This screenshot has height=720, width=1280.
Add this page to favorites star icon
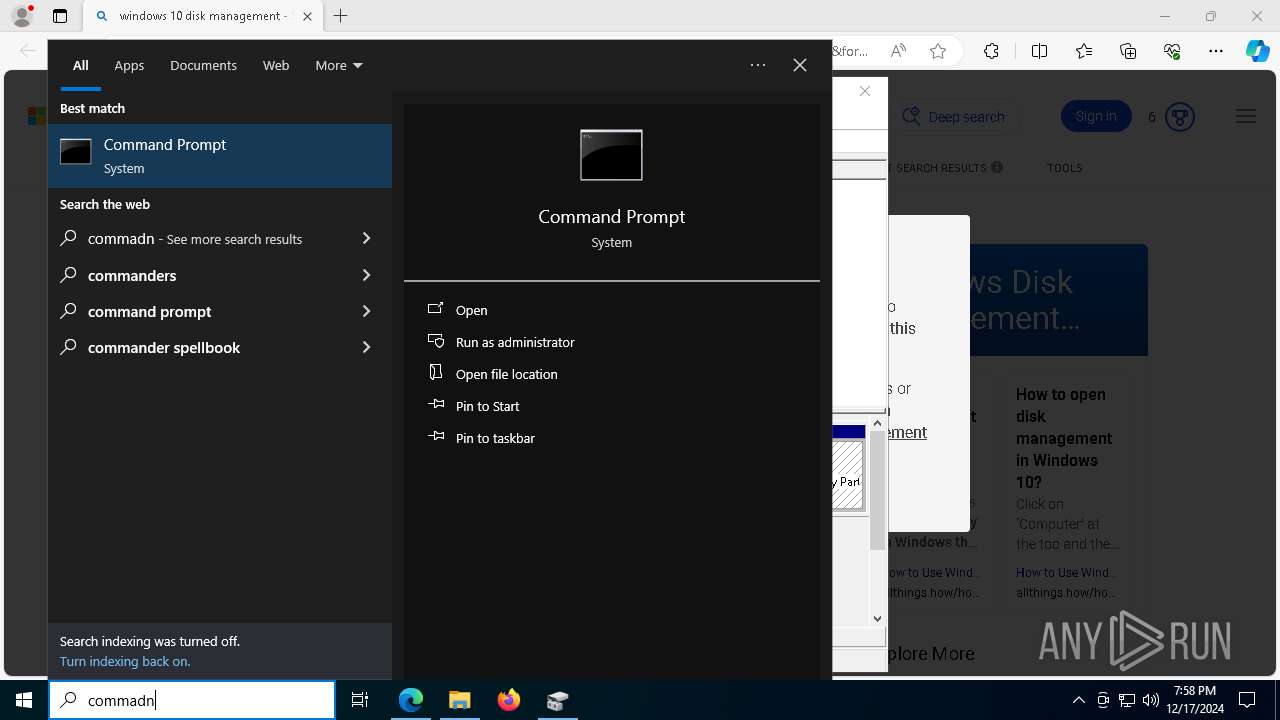(938, 51)
